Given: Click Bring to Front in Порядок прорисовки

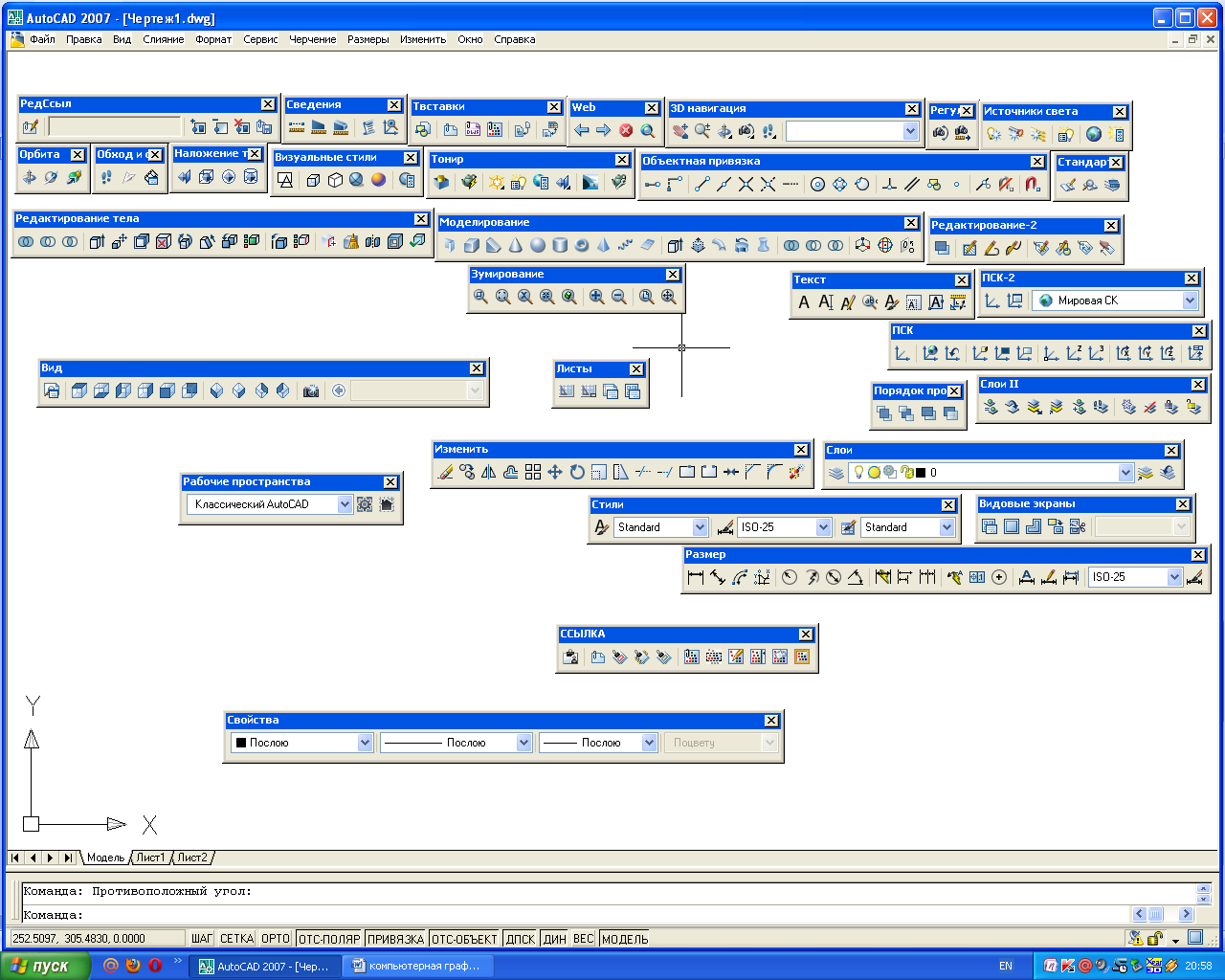Looking at the screenshot, I should (883, 413).
